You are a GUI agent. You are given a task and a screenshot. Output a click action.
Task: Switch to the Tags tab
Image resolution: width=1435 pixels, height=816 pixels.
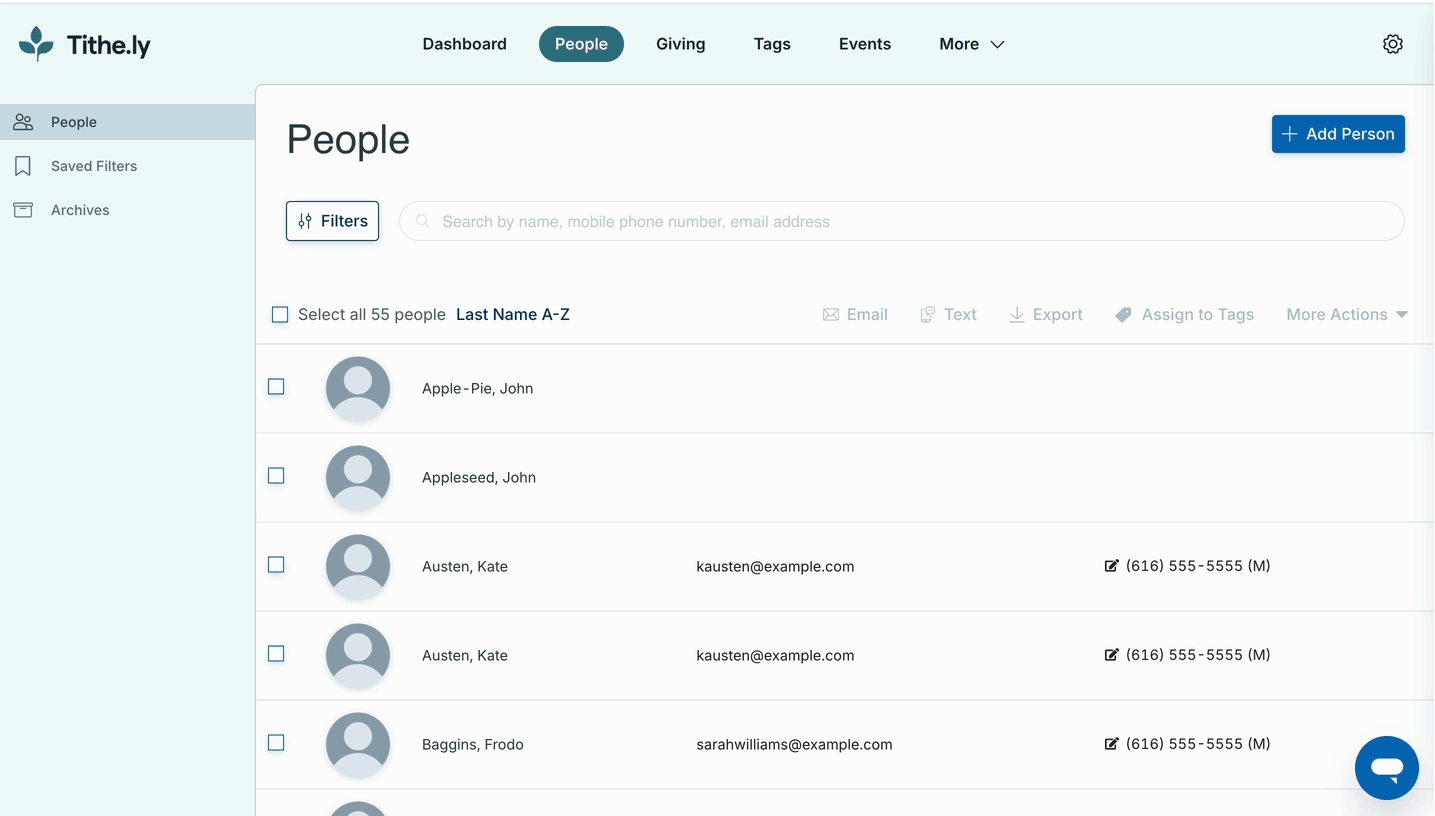tap(772, 44)
